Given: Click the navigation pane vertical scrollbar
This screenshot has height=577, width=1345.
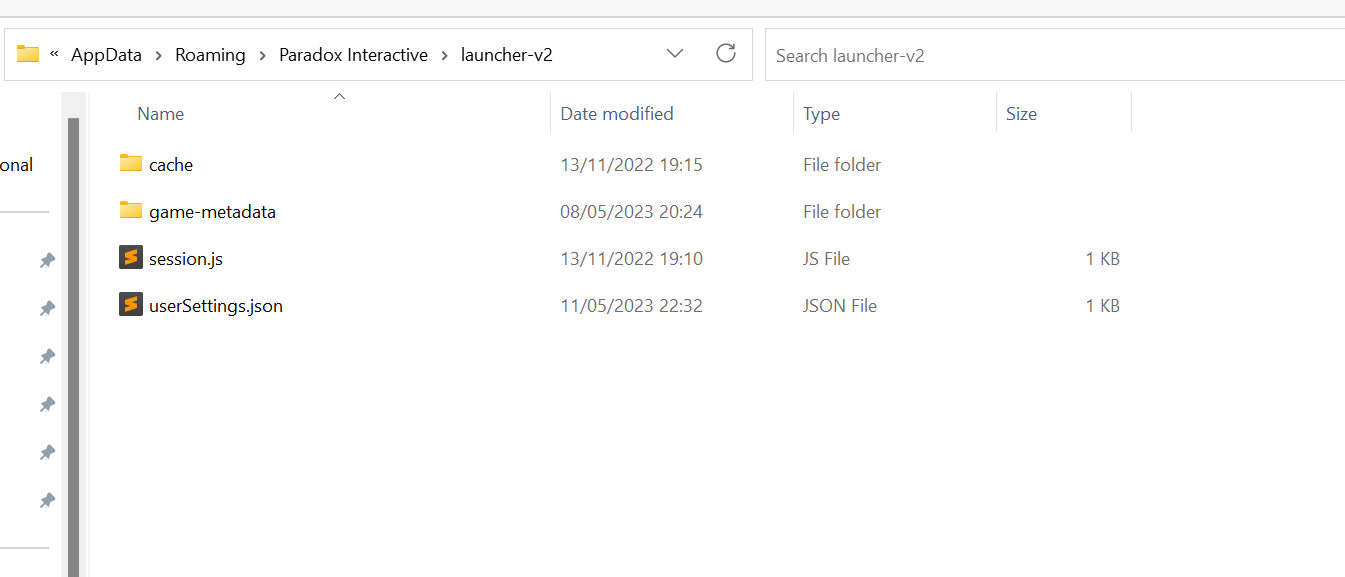Looking at the screenshot, I should coord(73,340).
